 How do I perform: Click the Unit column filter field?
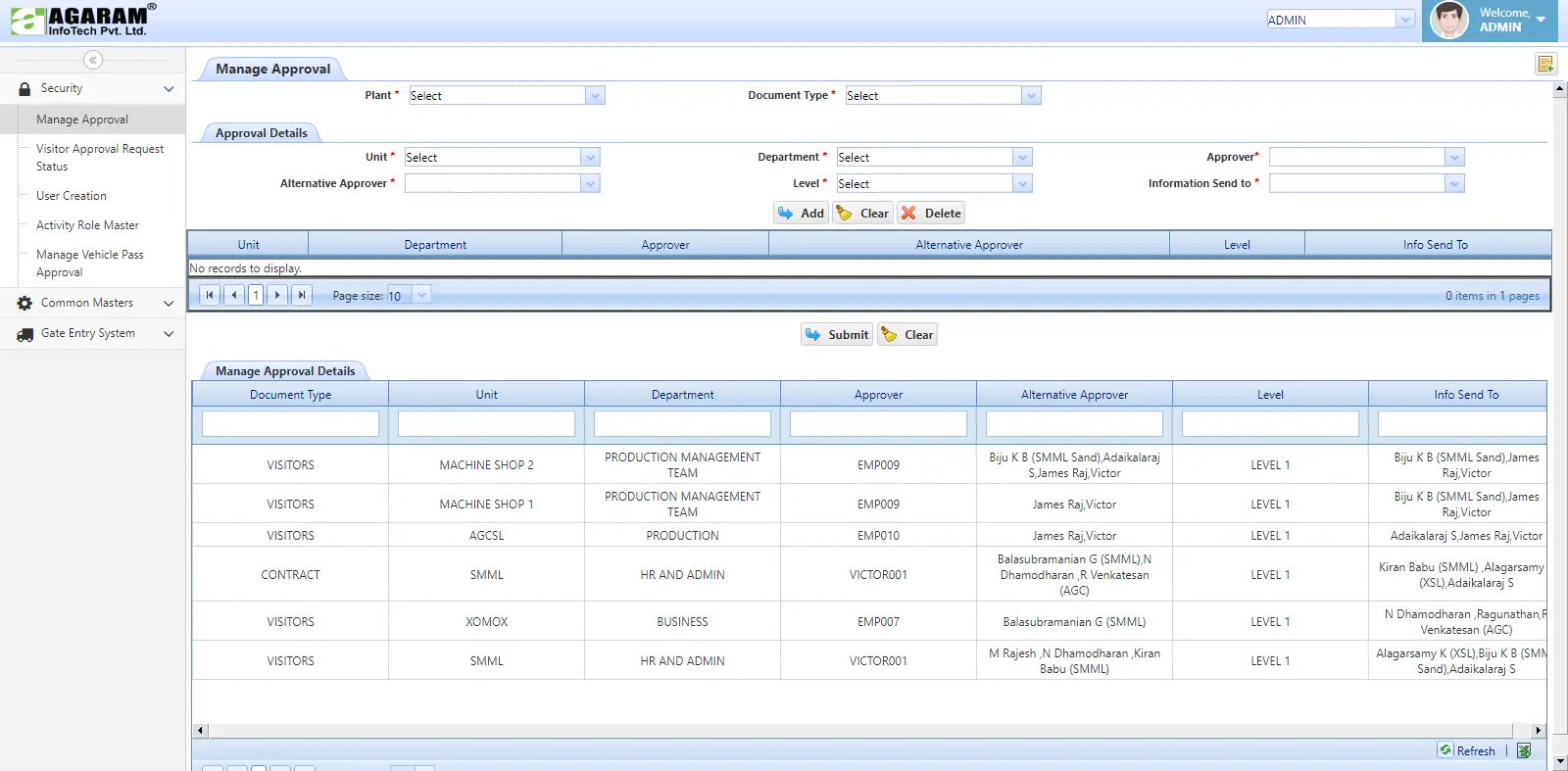(x=486, y=423)
